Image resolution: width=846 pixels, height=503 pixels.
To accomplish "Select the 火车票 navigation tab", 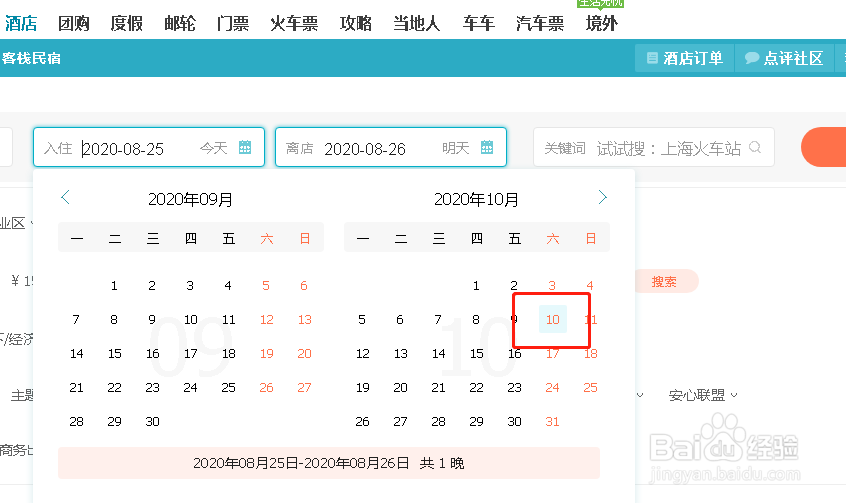I will coord(294,23).
